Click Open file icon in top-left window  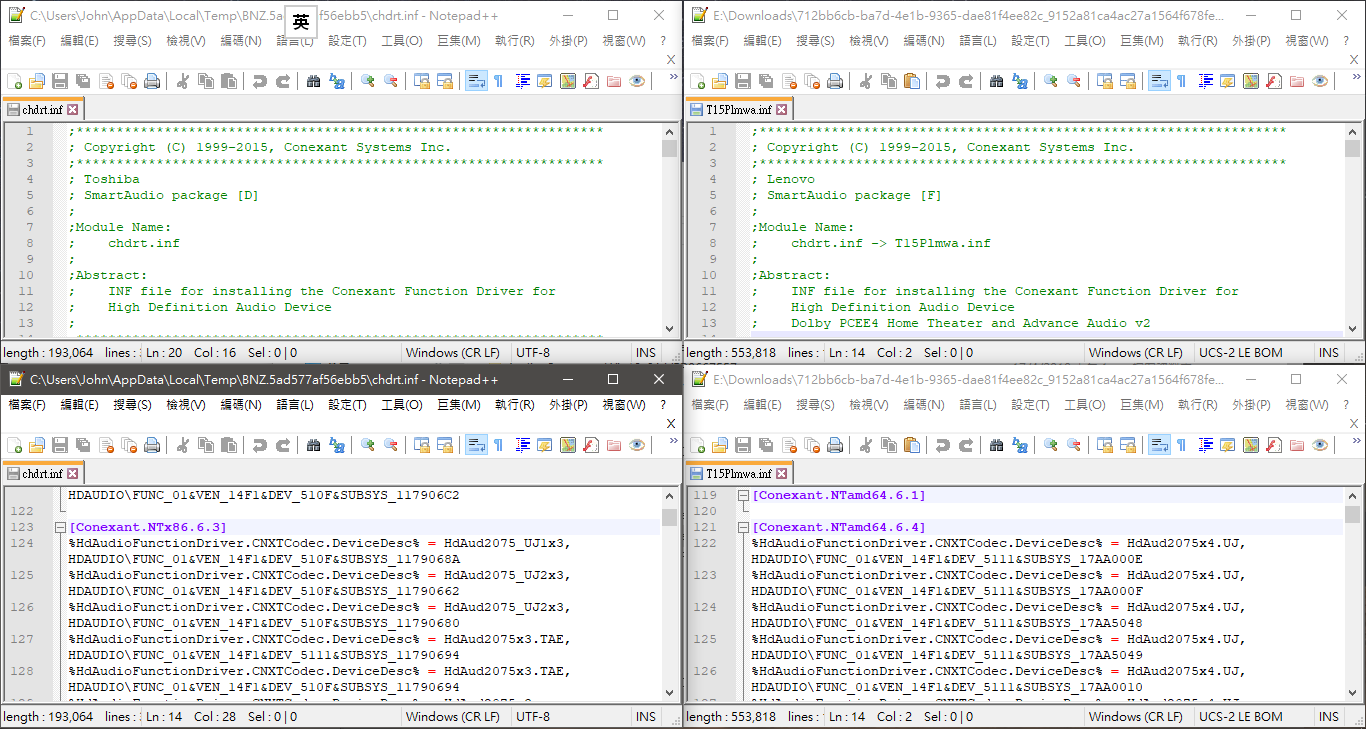point(37,81)
